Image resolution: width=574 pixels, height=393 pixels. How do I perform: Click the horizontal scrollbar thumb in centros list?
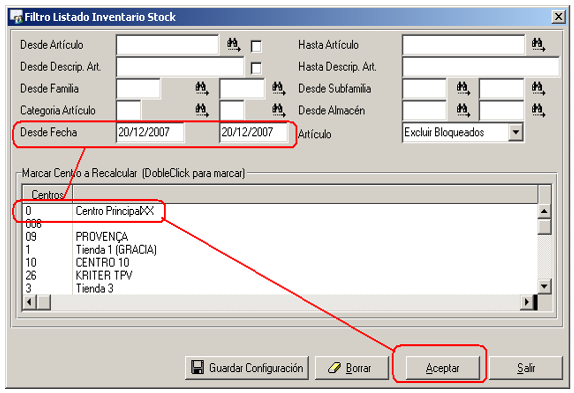coord(44,302)
